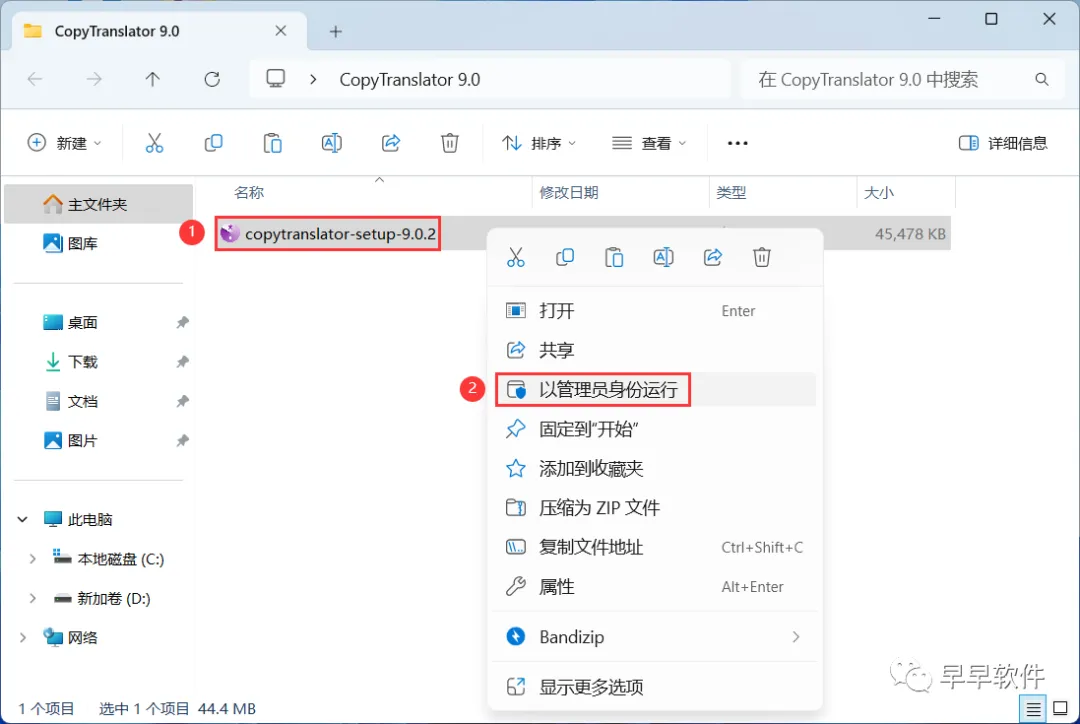1080x724 pixels.
Task: Expand the address bar path chevron
Action: tap(313, 79)
